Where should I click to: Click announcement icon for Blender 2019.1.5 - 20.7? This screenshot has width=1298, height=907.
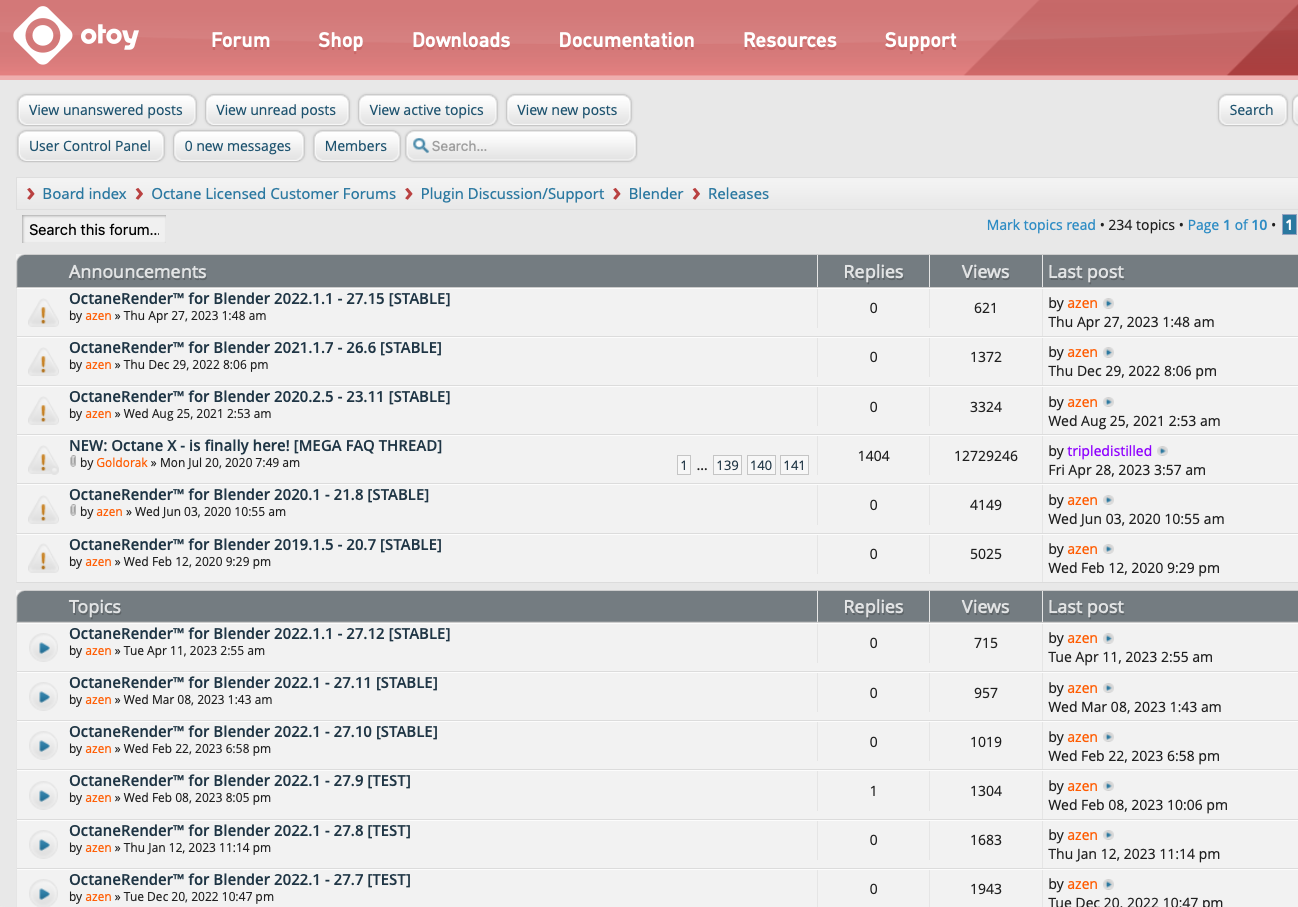[42, 559]
